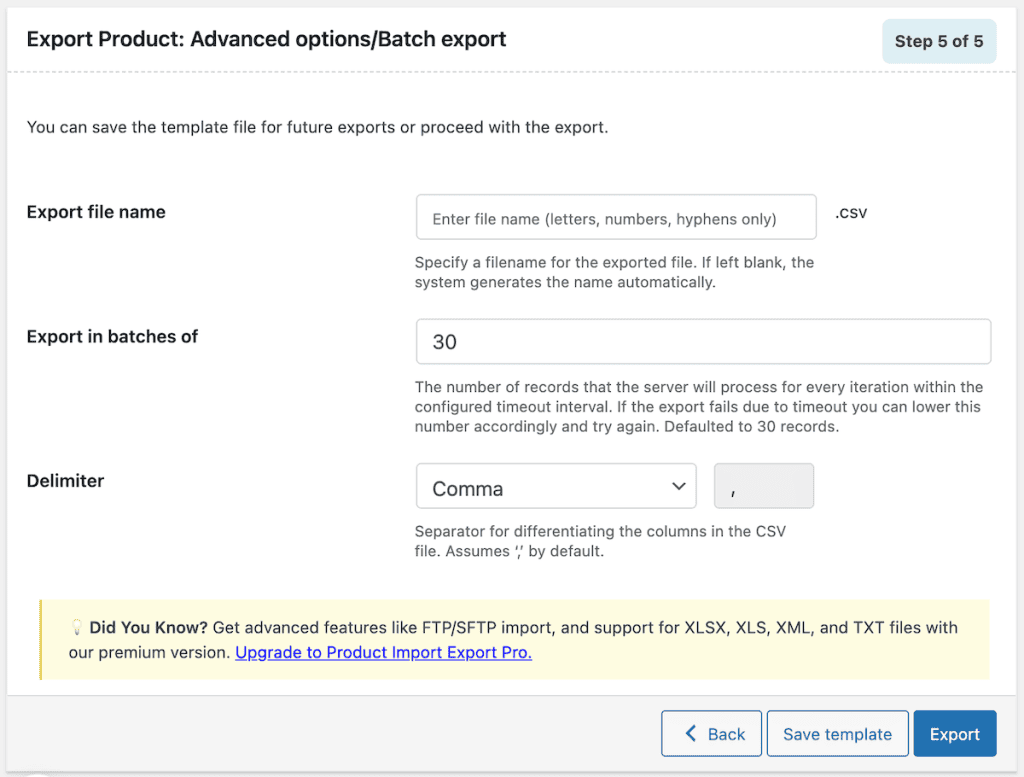Click the 'Defaulted to 30 records' help text
Screen dimensions: 1024x777
pyautogui.click(x=699, y=407)
